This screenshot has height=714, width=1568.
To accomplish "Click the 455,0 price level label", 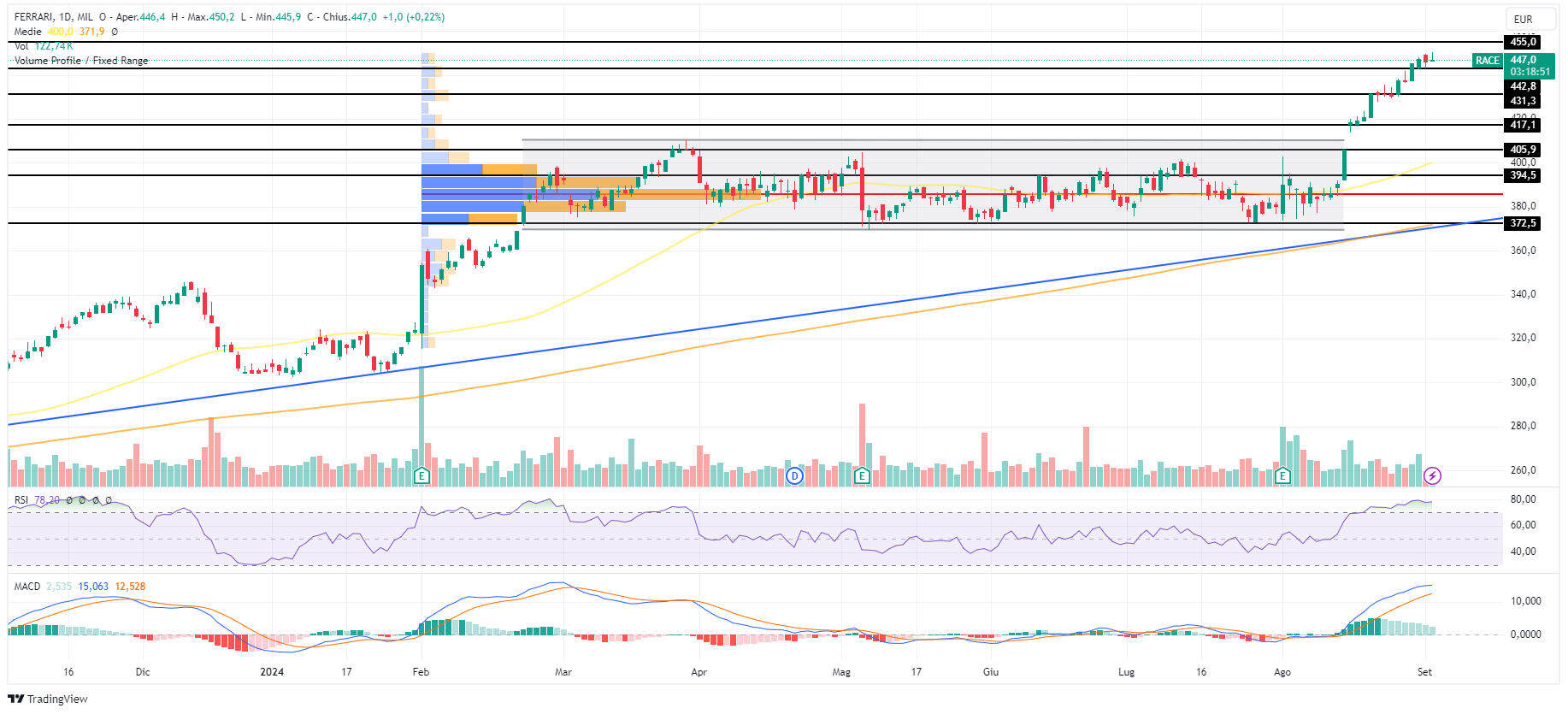I will 1522,42.
